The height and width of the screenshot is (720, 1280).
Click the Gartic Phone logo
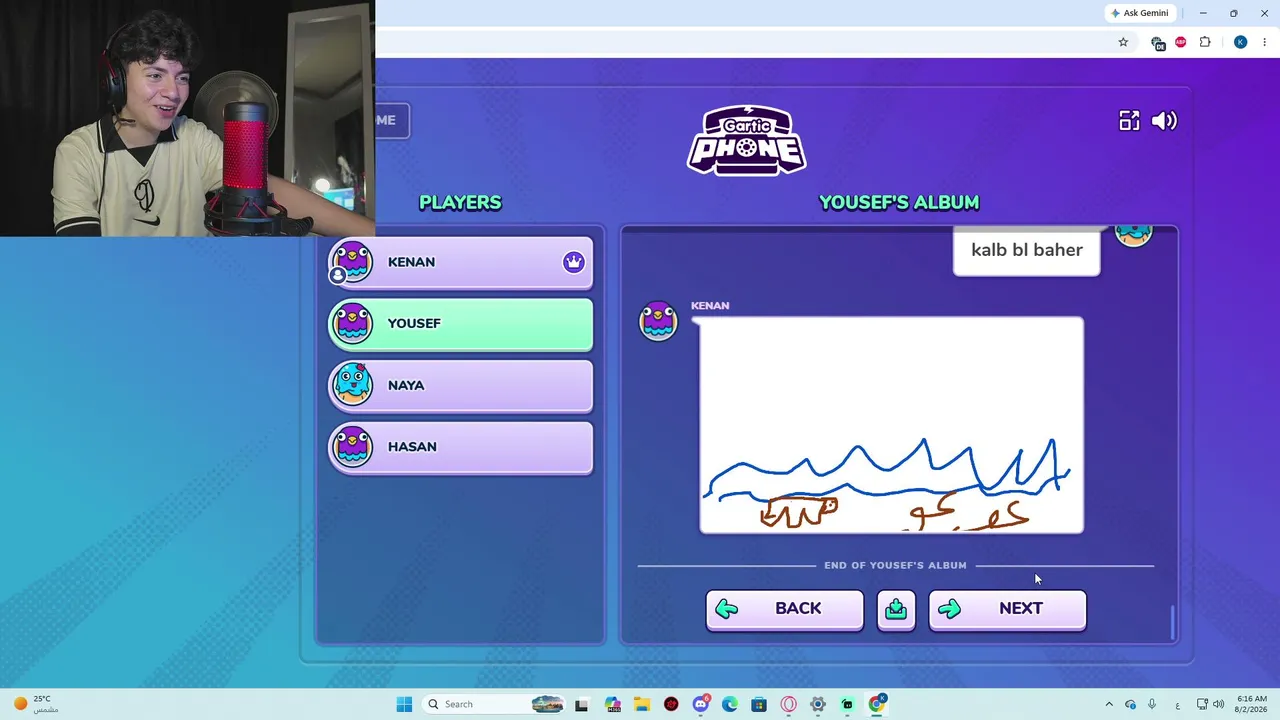[747, 140]
